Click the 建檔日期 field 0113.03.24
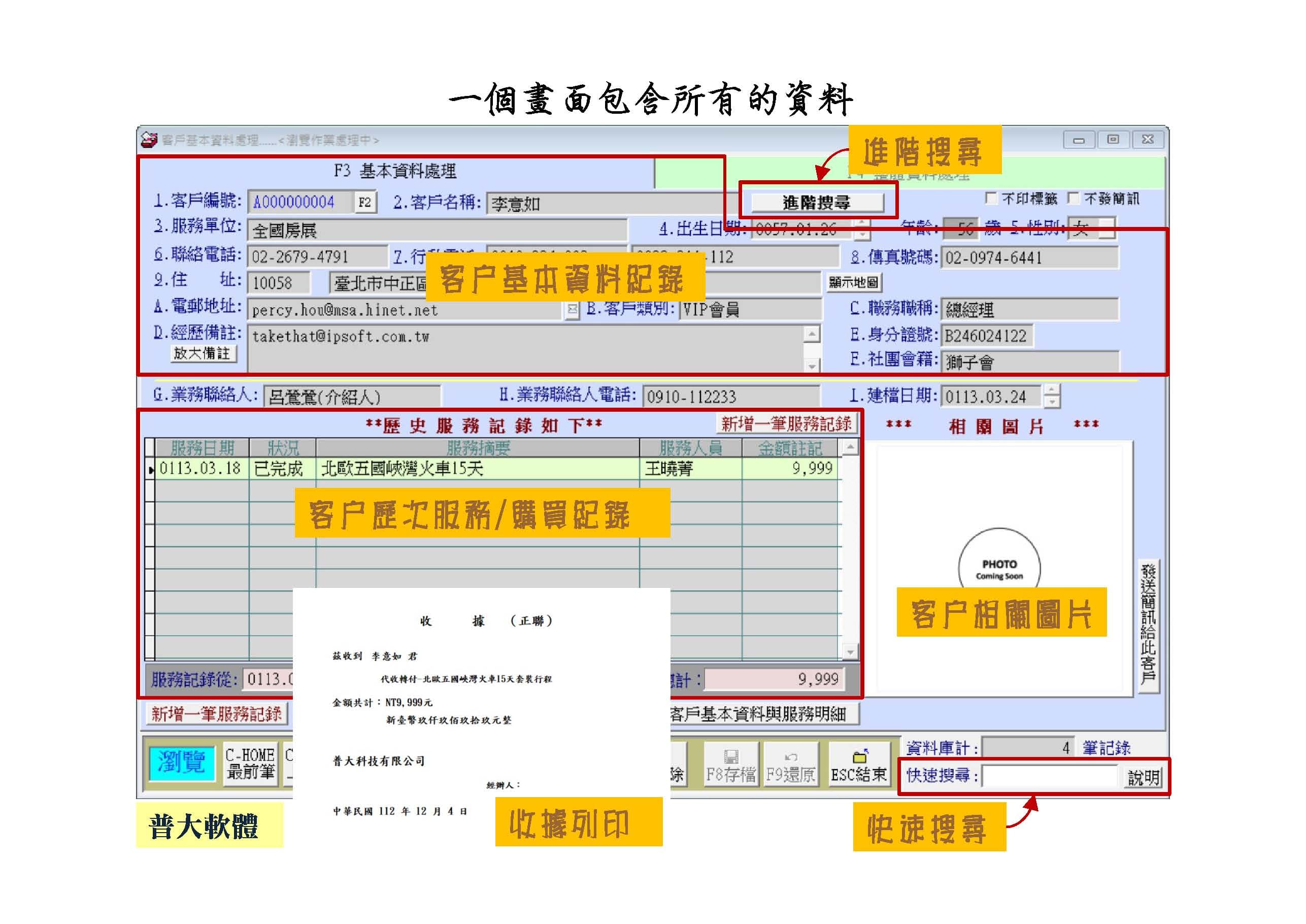Viewport: 1306px width, 924px height. (x=991, y=396)
